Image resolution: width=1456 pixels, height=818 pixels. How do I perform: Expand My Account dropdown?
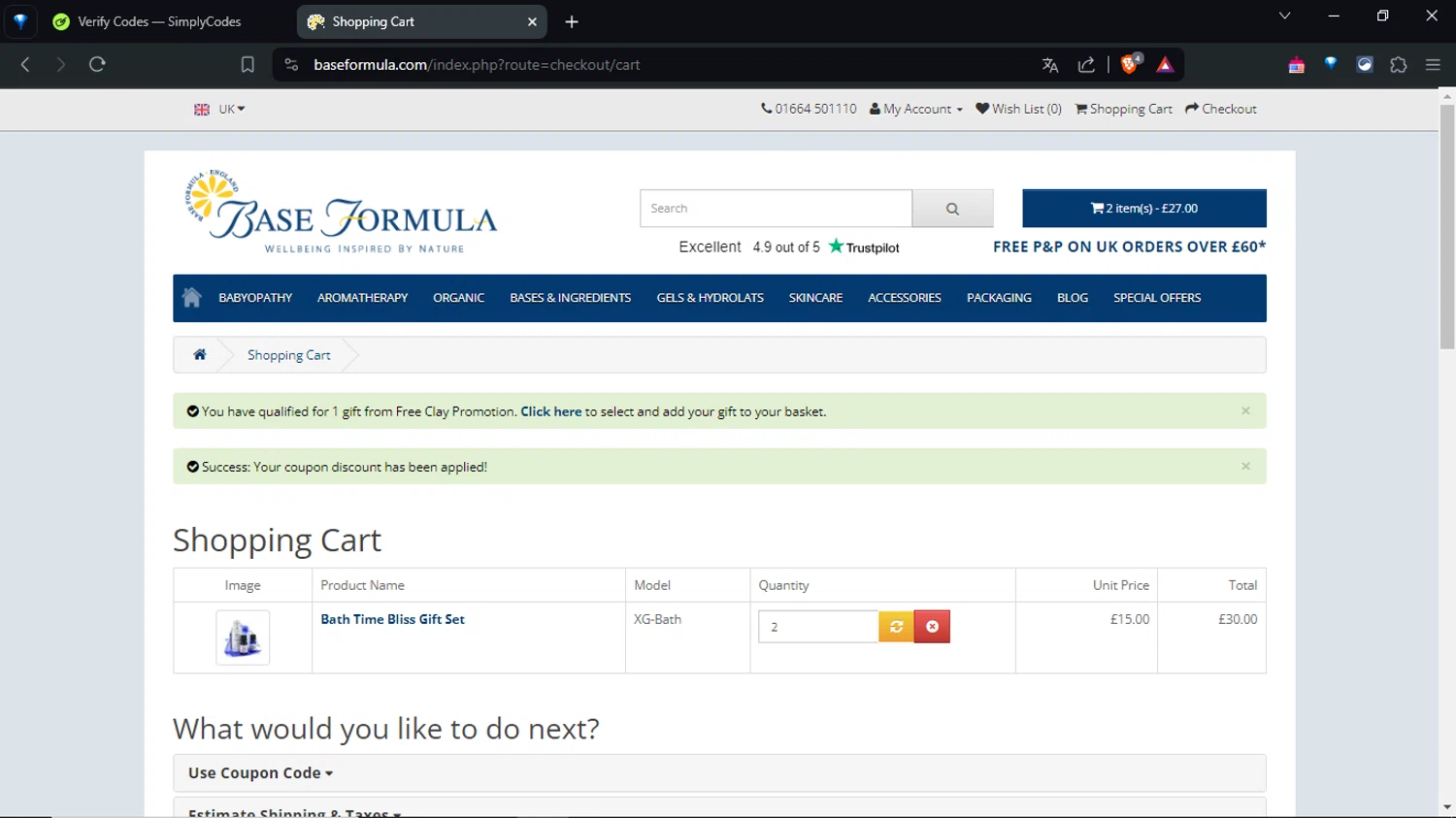[x=916, y=109]
